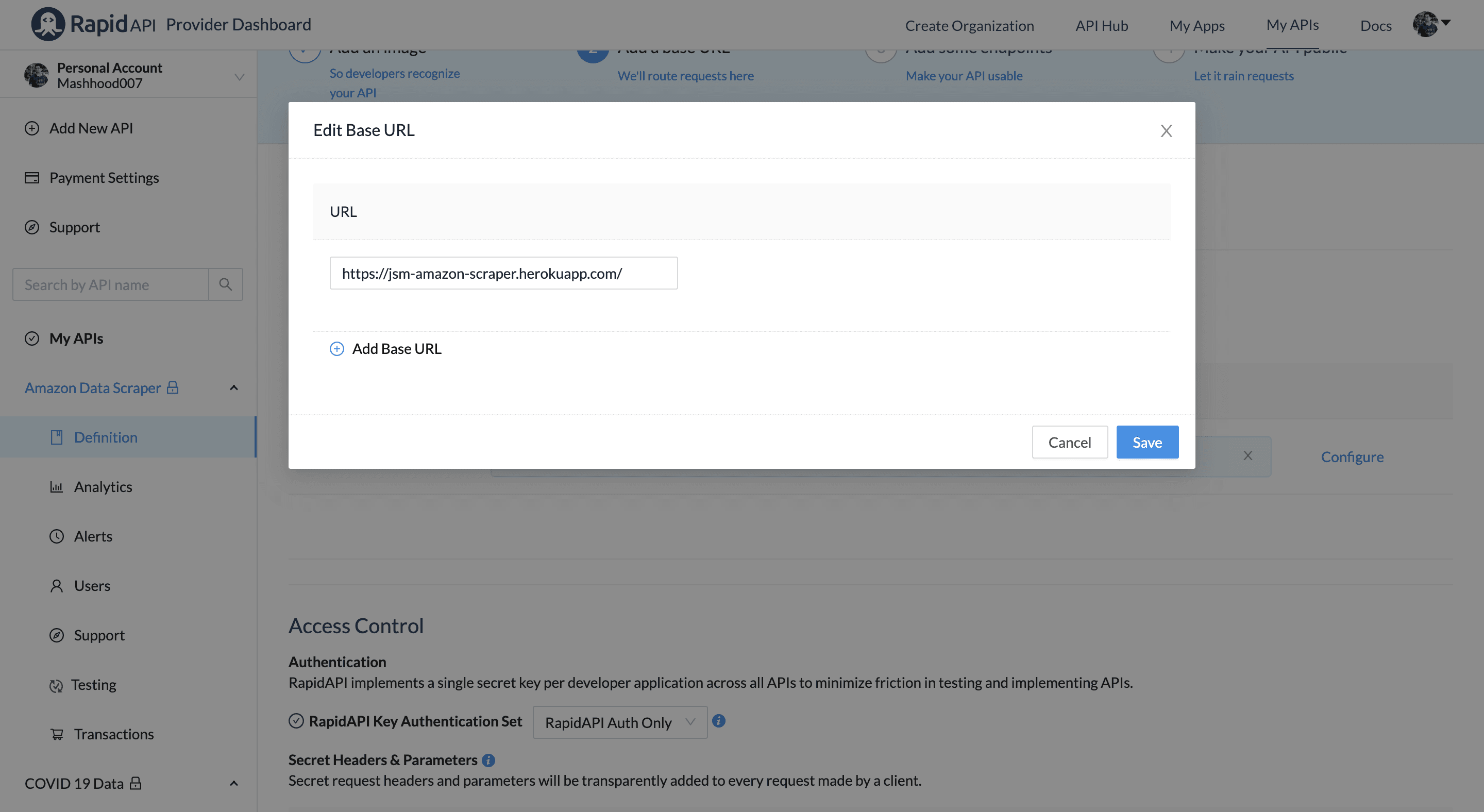This screenshot has height=812, width=1484.
Task: Open the Definition sidebar tab
Action: pos(128,437)
